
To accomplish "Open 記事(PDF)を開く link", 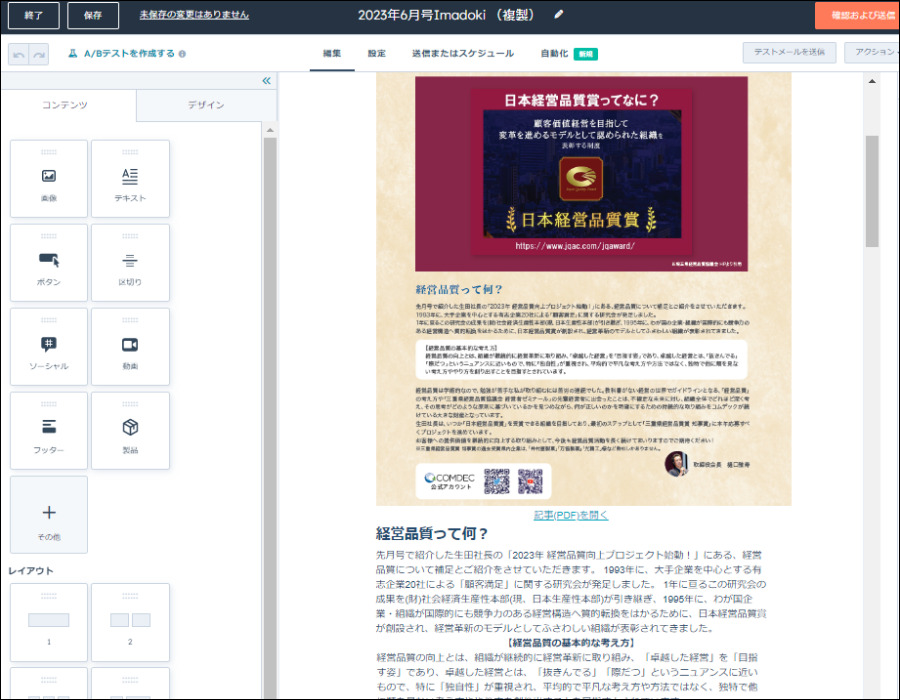I will 571,515.
